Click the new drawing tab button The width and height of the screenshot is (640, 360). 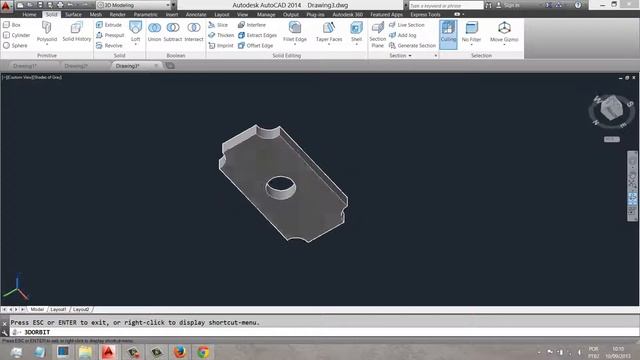[x=170, y=66]
